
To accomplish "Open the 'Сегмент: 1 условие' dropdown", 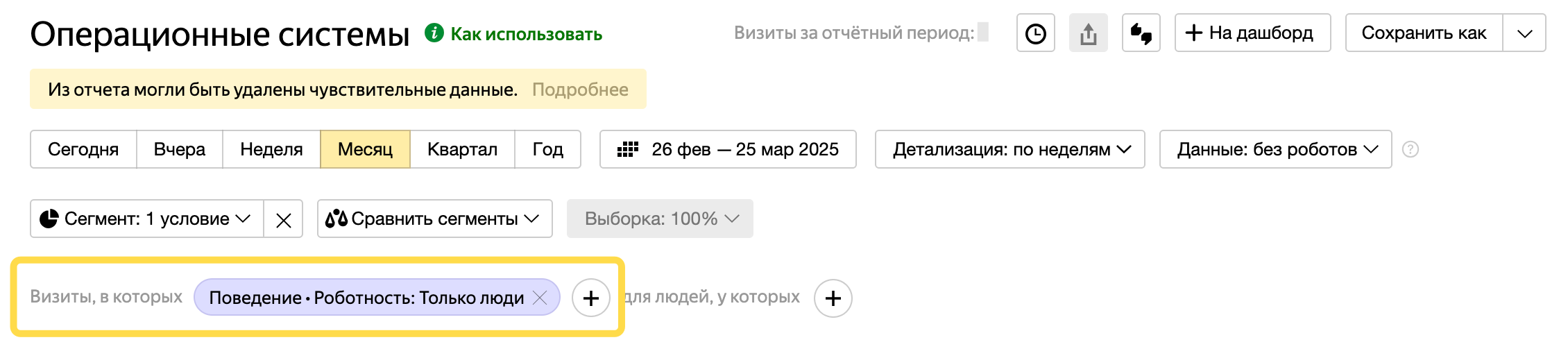I will click(x=146, y=219).
